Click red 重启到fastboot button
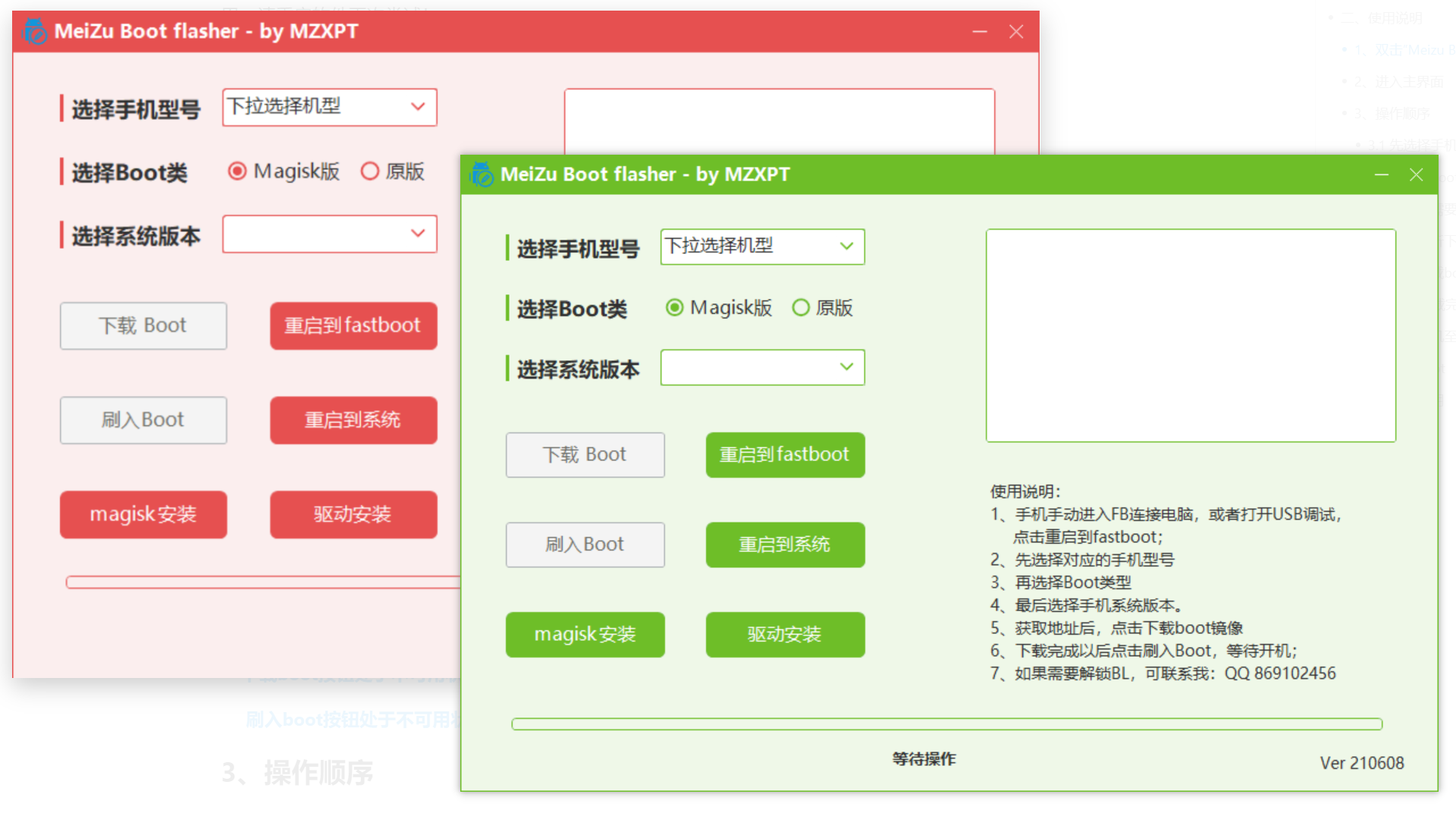 tap(353, 326)
